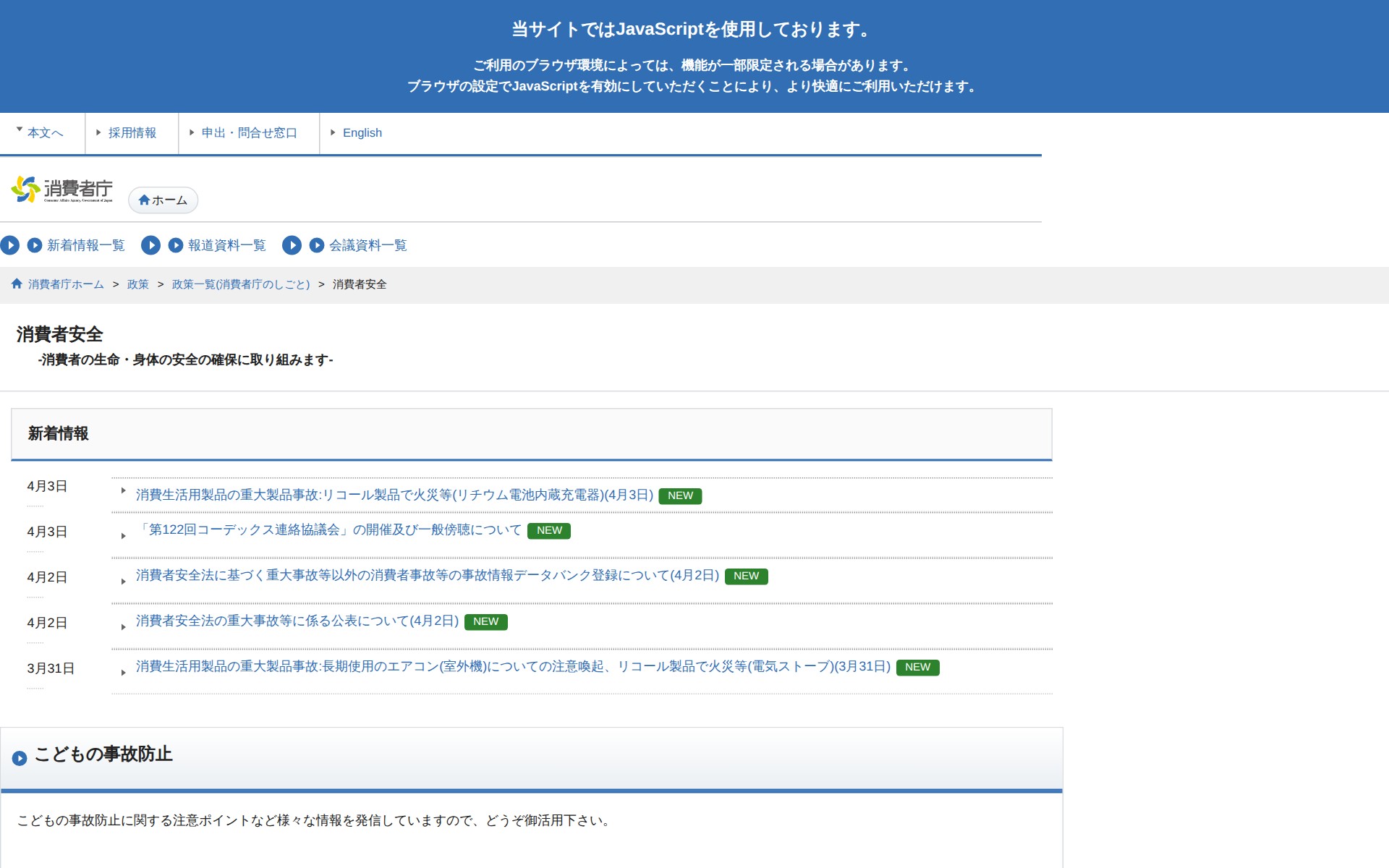
Task: Click the home icon inside the ホーム button
Action: click(x=143, y=200)
